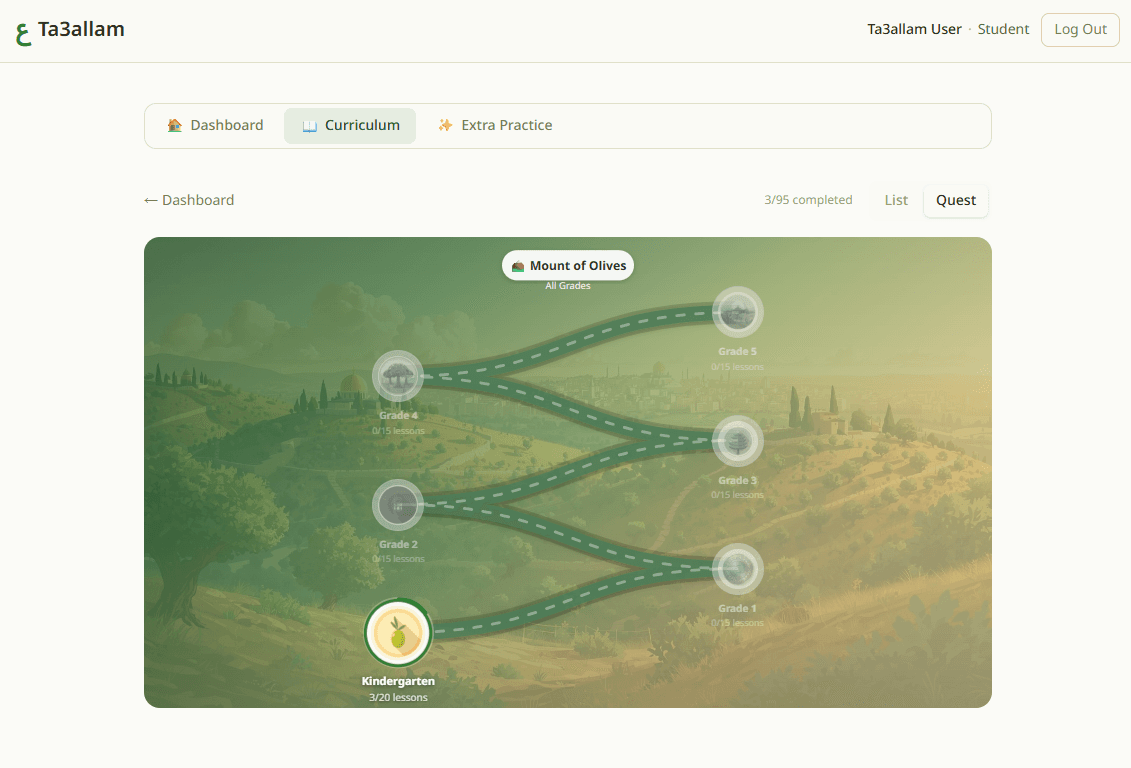This screenshot has height=768, width=1131.
Task: Click the Grade 3 label
Action: coord(737,480)
